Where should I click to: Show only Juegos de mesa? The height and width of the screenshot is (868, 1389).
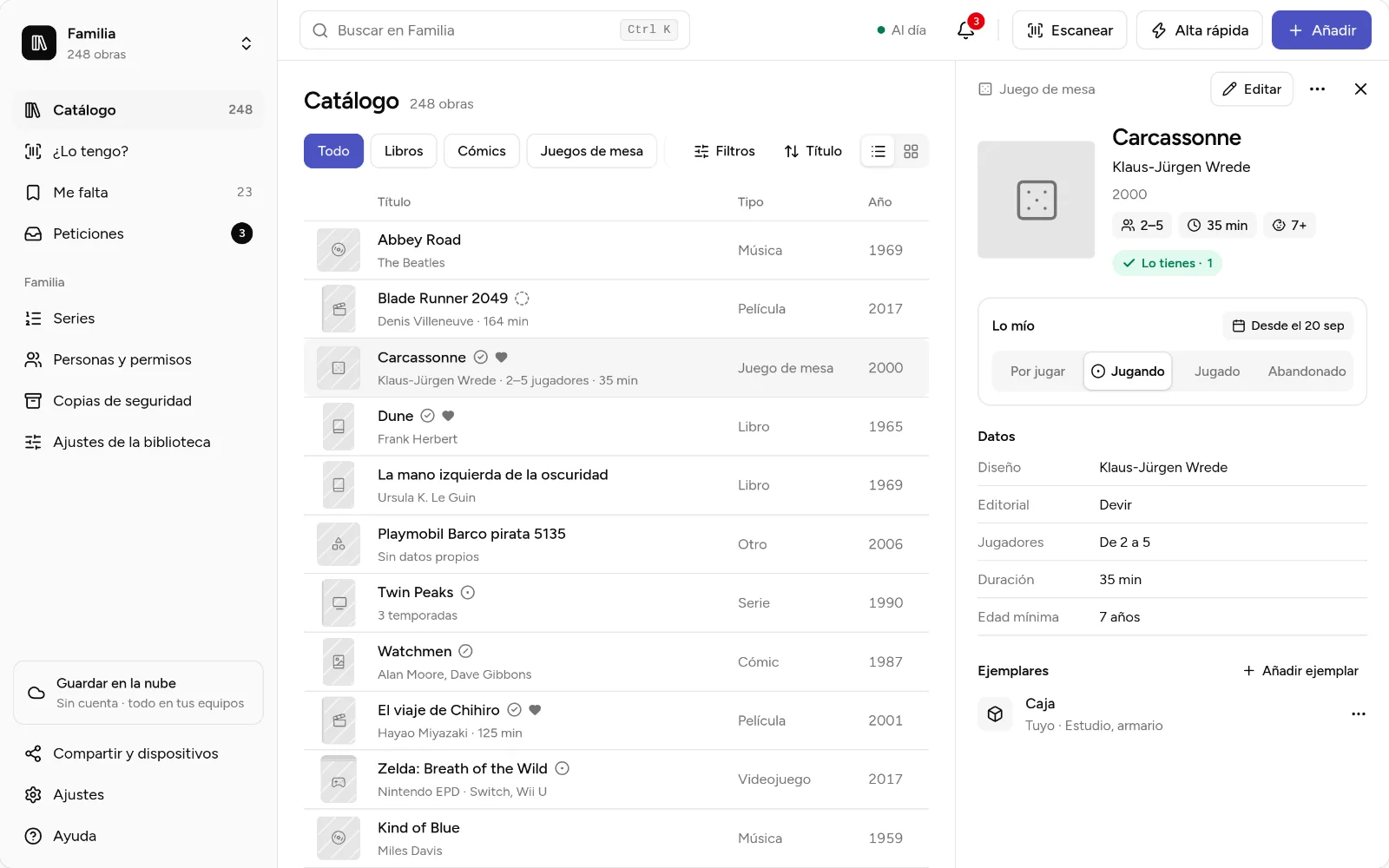pos(592,151)
